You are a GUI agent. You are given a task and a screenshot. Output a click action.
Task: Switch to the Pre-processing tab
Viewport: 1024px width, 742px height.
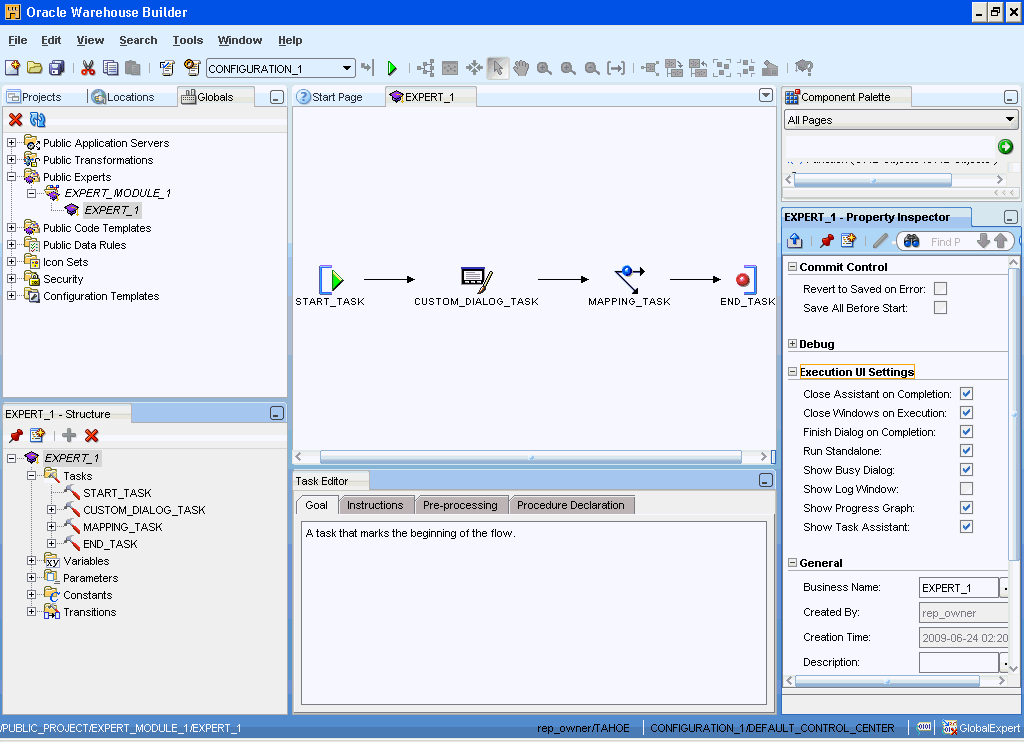[460, 505]
